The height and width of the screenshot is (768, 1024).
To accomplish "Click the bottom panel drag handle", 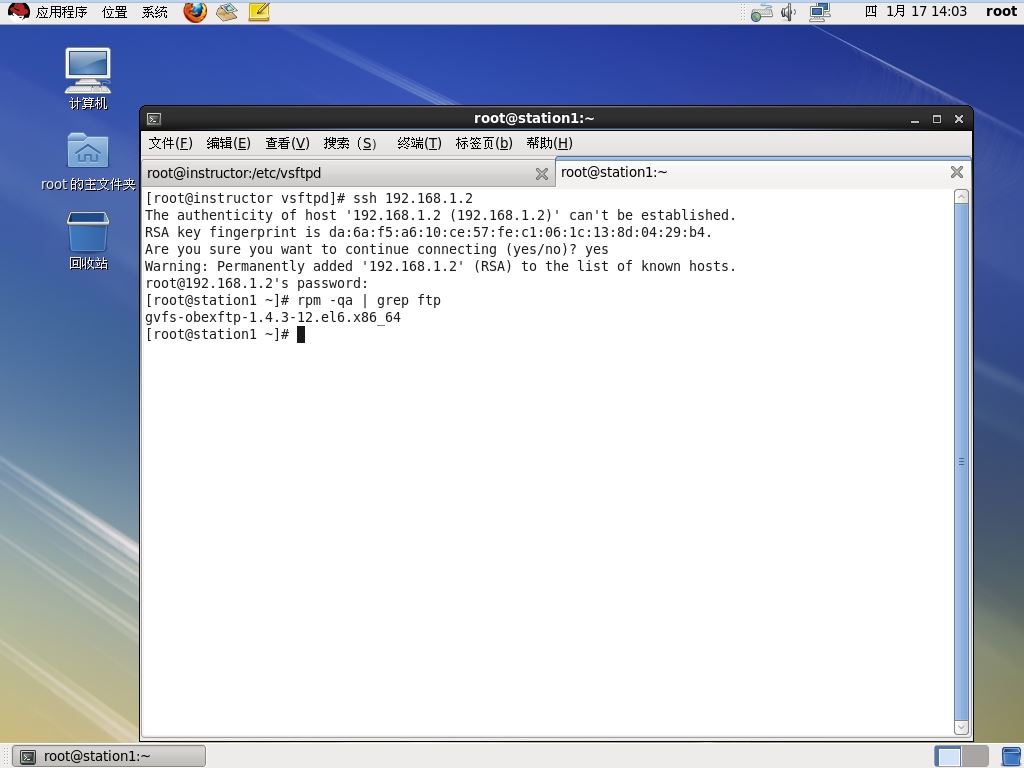I will 5,756.
